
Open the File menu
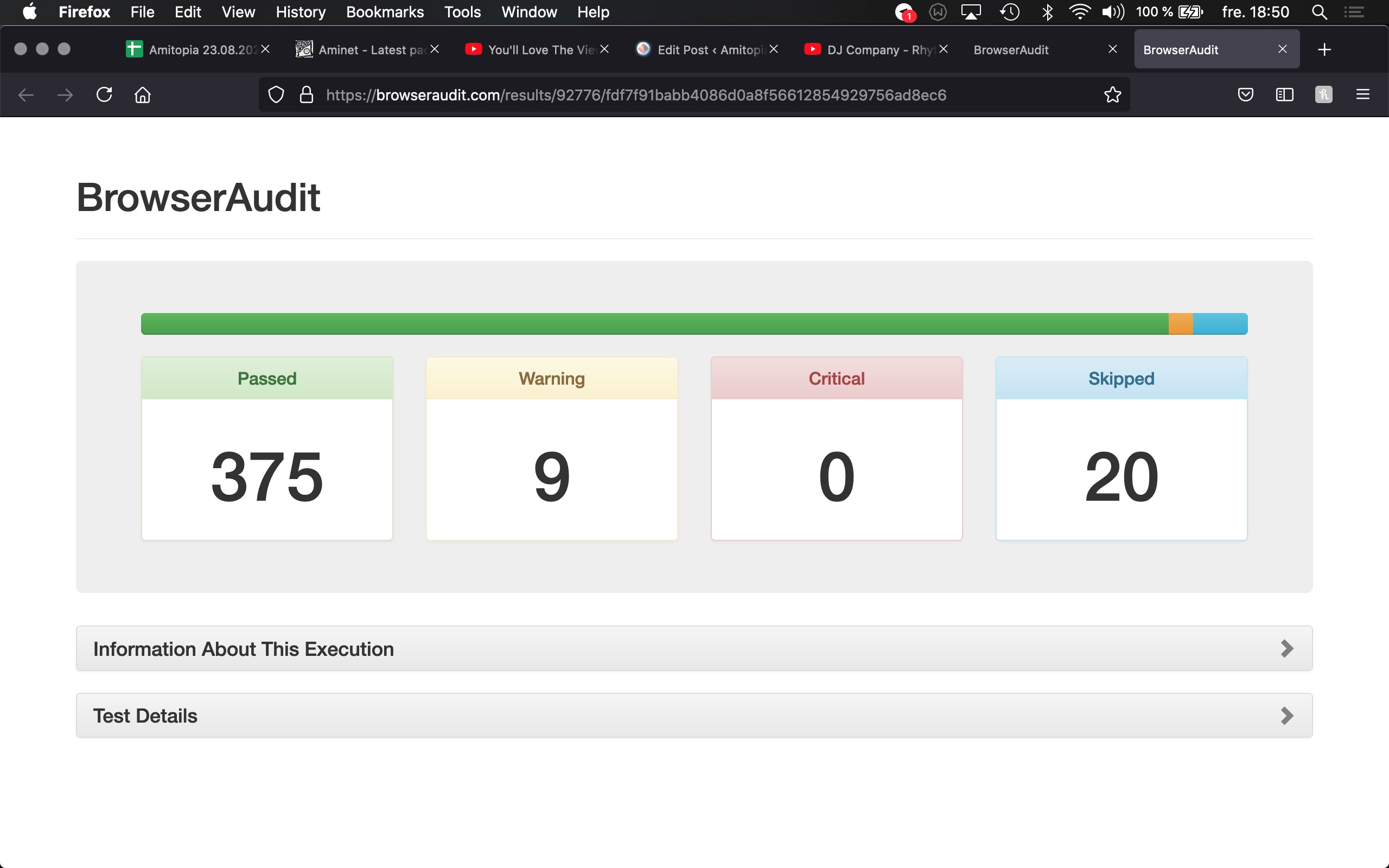[142, 12]
